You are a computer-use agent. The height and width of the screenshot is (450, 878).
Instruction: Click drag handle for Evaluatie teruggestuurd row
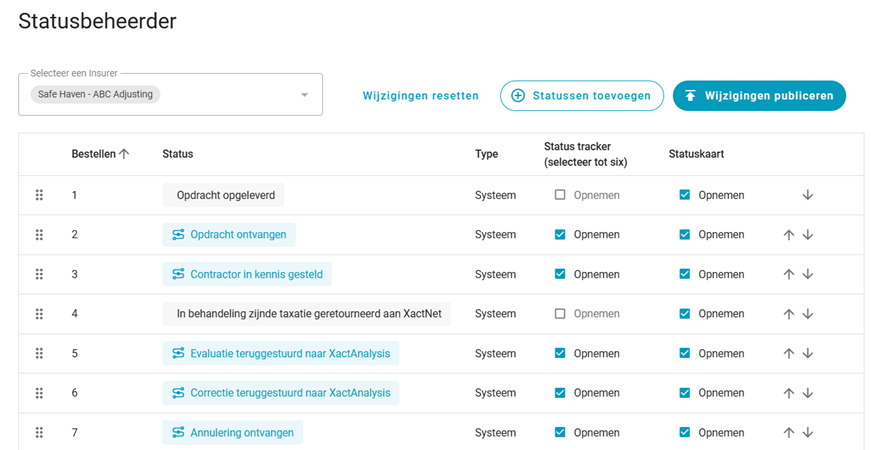(x=39, y=353)
